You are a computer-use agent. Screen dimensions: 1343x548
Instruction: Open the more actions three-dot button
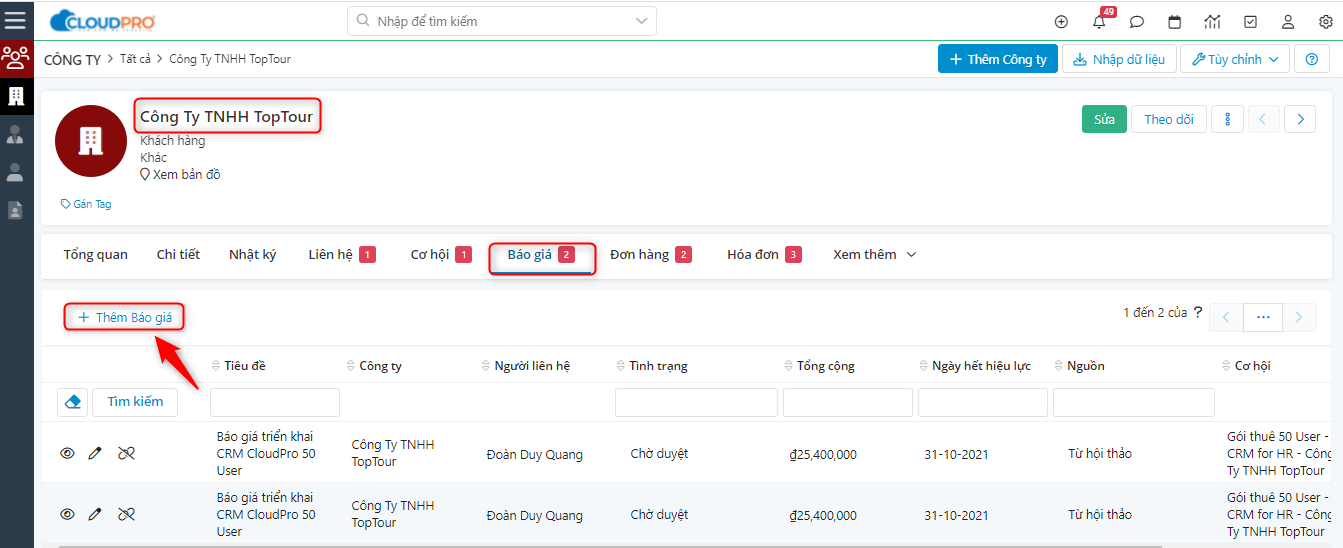[x=1227, y=119]
